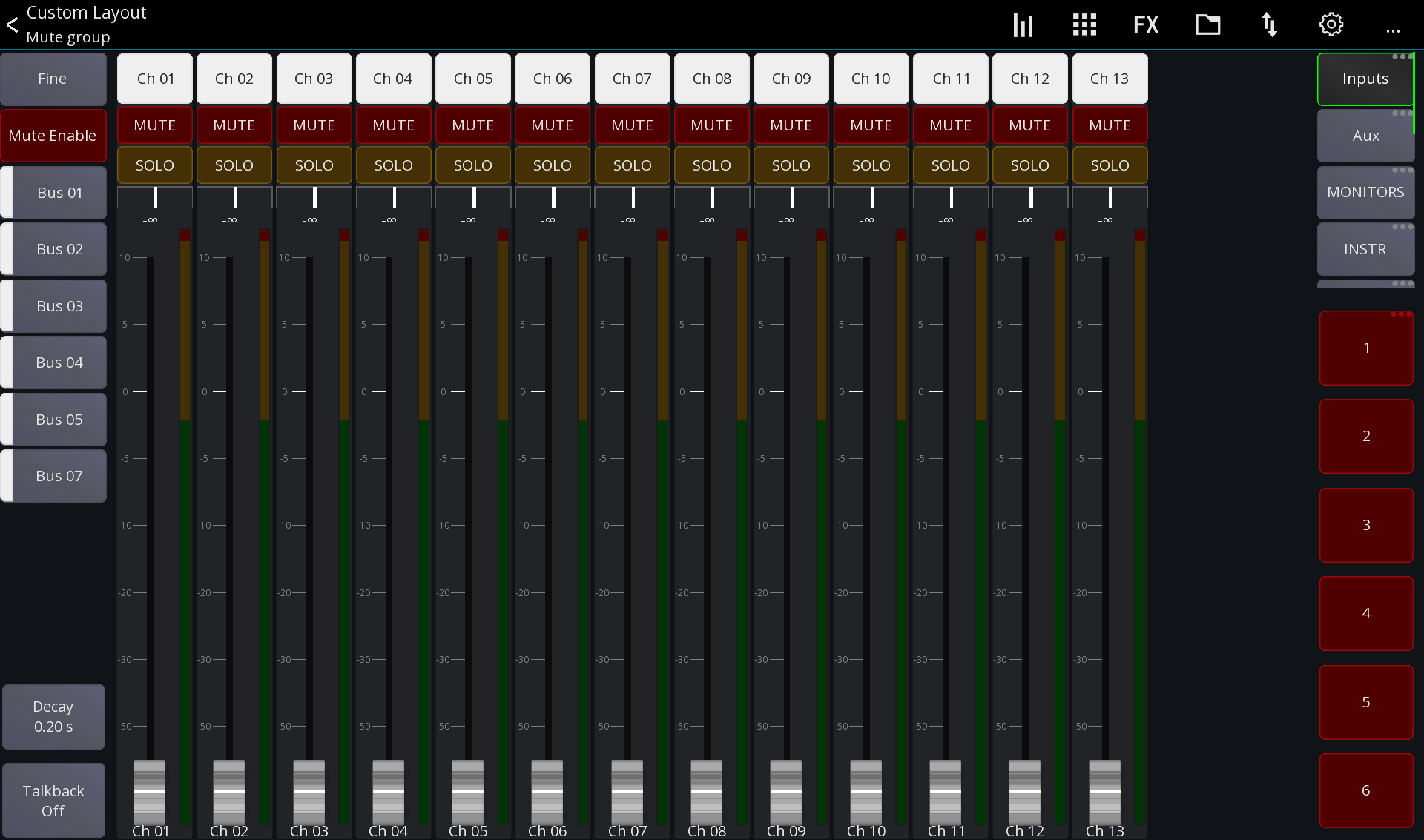The width and height of the screenshot is (1424, 840).
Task: Click the Ch 03 pan control
Action: [x=314, y=197]
